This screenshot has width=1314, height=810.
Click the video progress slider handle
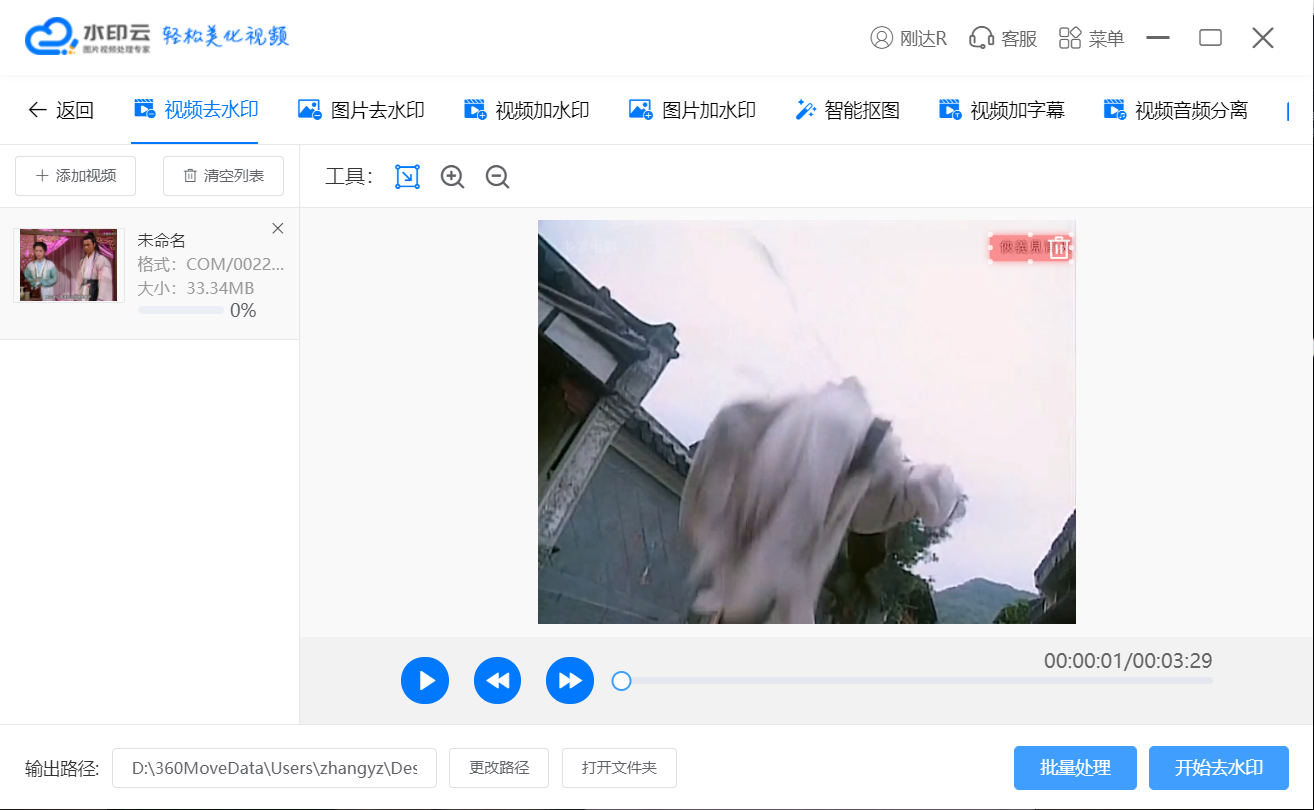(x=621, y=681)
